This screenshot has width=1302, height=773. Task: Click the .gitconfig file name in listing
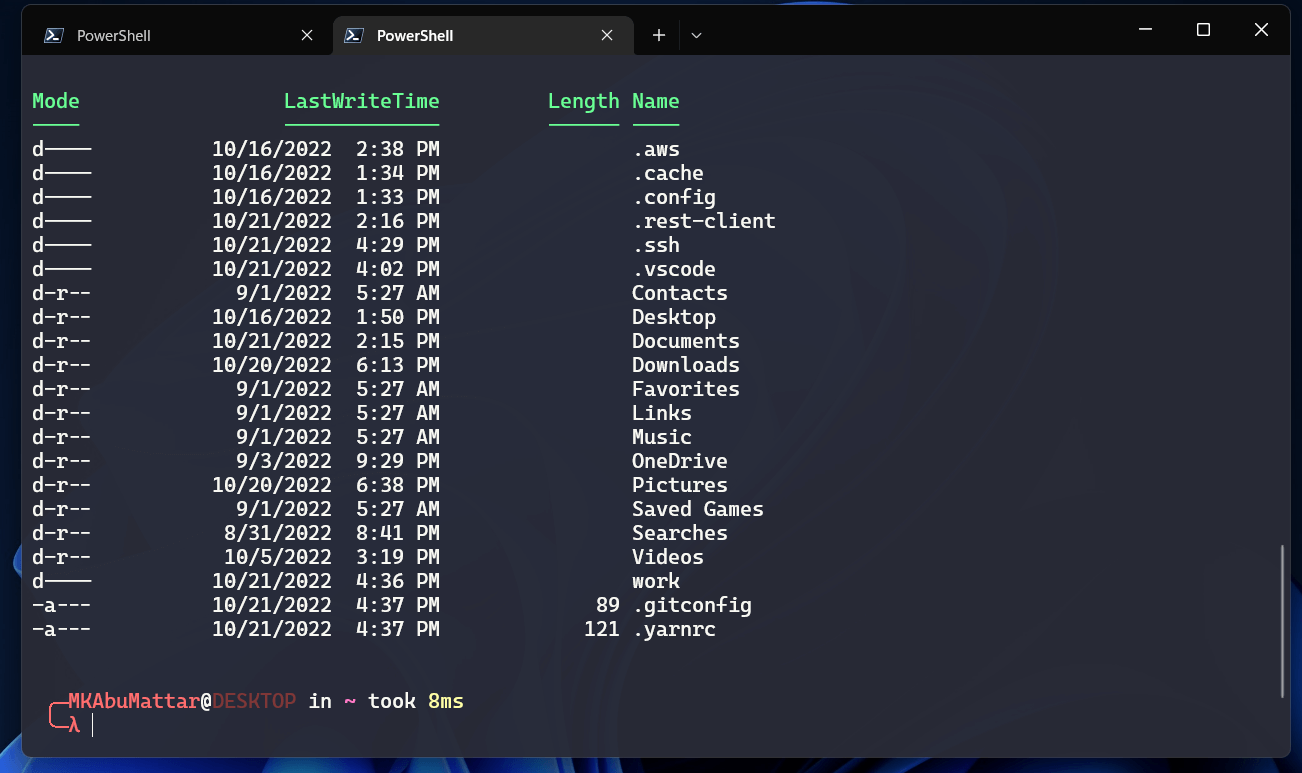click(x=692, y=605)
